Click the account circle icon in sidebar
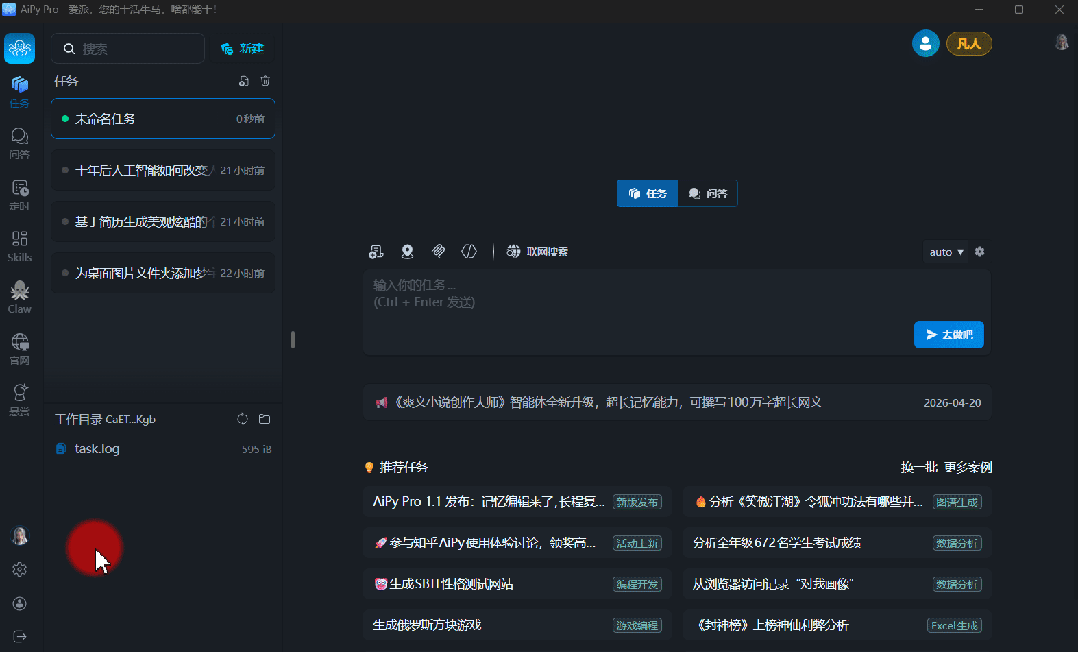 19,603
